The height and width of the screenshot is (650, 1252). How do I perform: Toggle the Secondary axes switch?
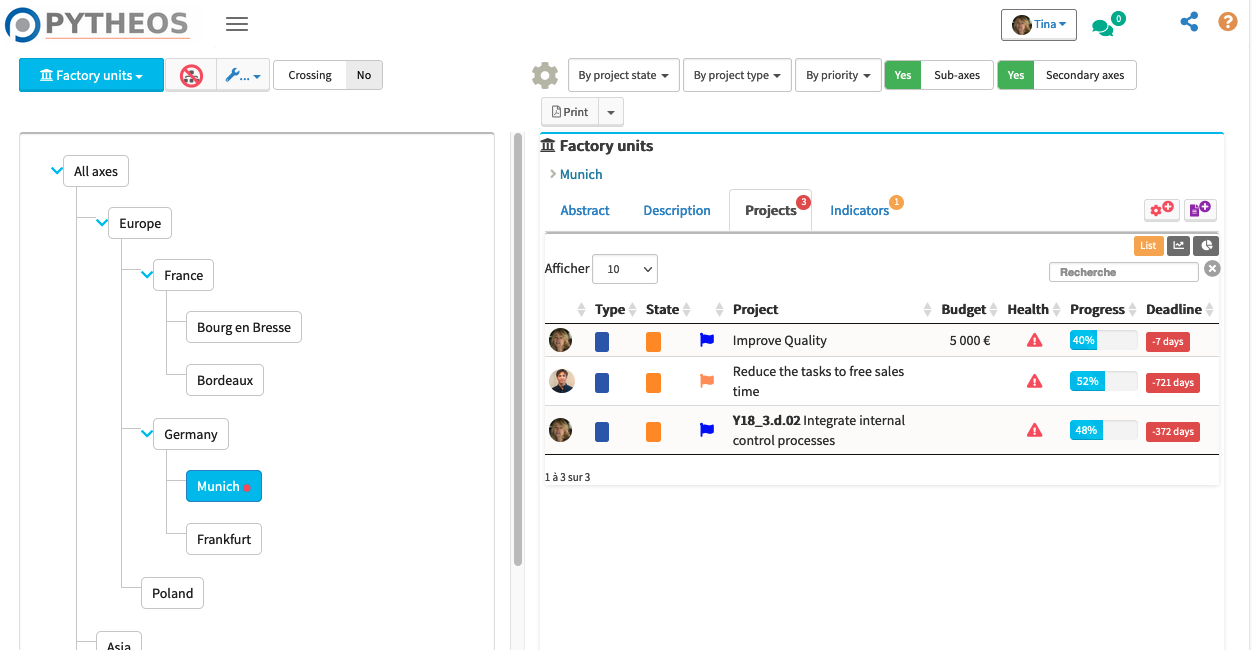click(1067, 75)
